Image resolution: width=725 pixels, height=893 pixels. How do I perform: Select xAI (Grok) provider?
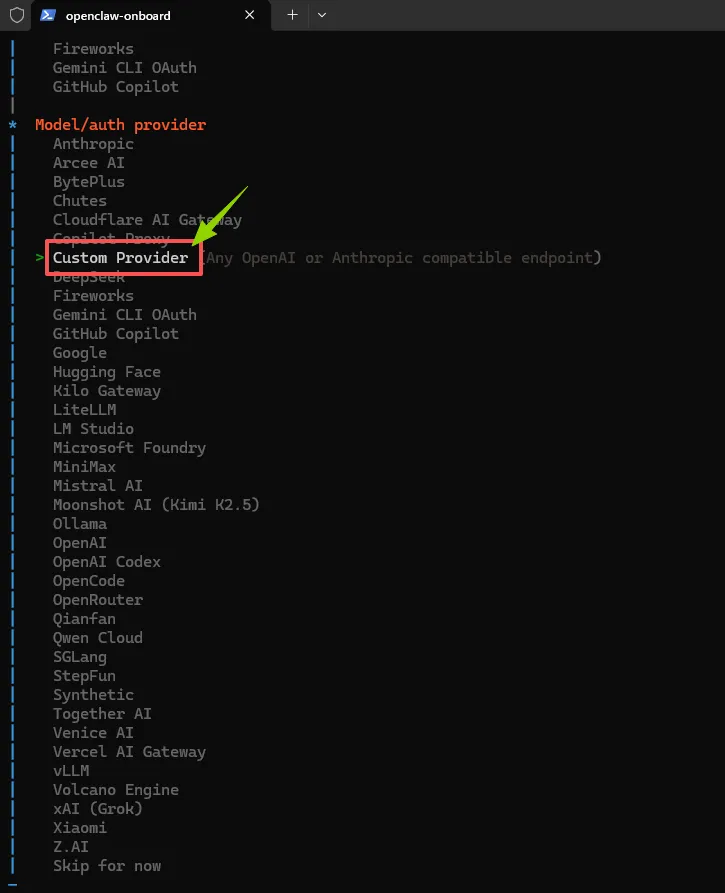pyautogui.click(x=98, y=809)
